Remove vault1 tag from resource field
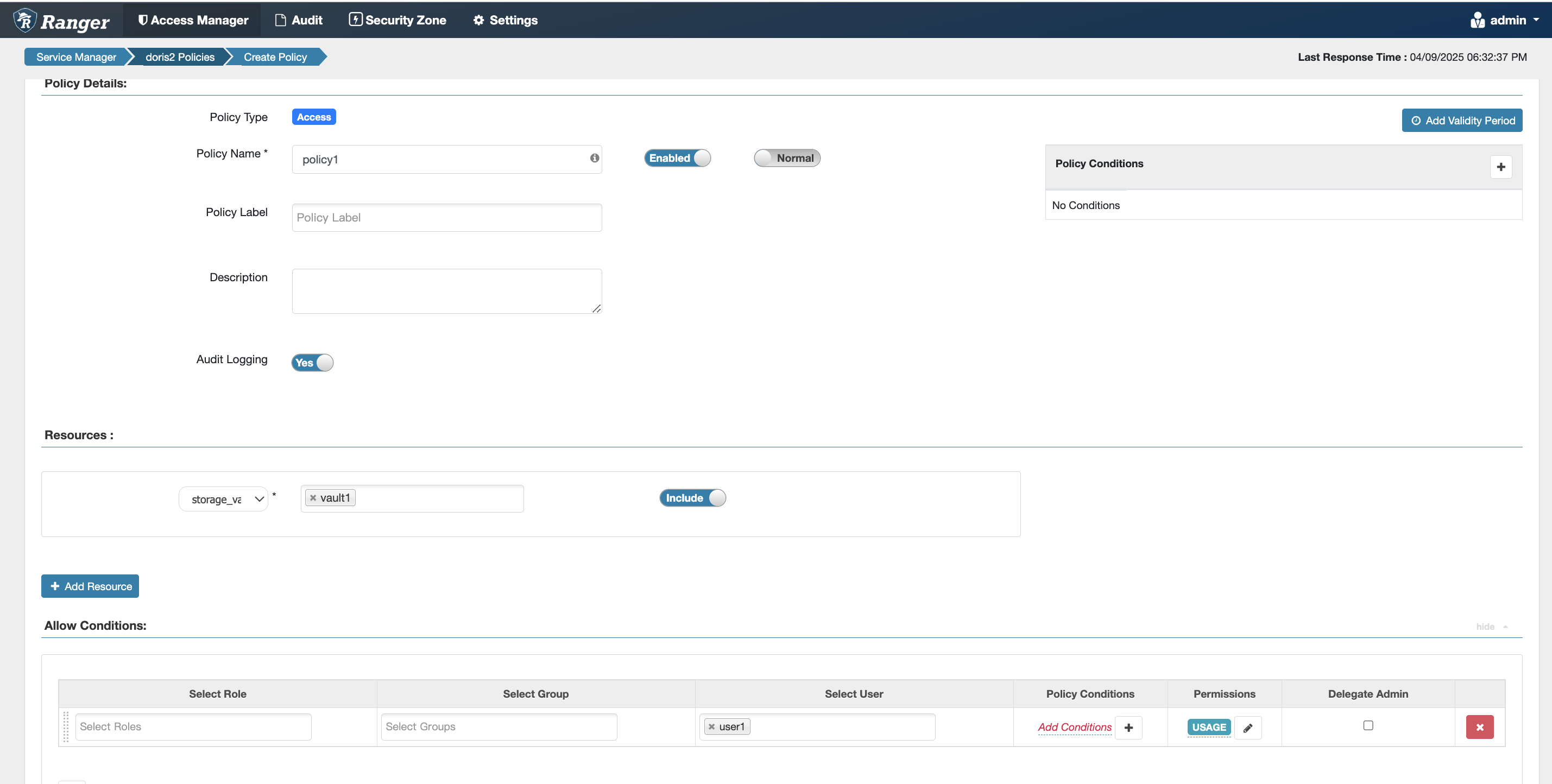Image resolution: width=1552 pixels, height=784 pixels. point(313,498)
